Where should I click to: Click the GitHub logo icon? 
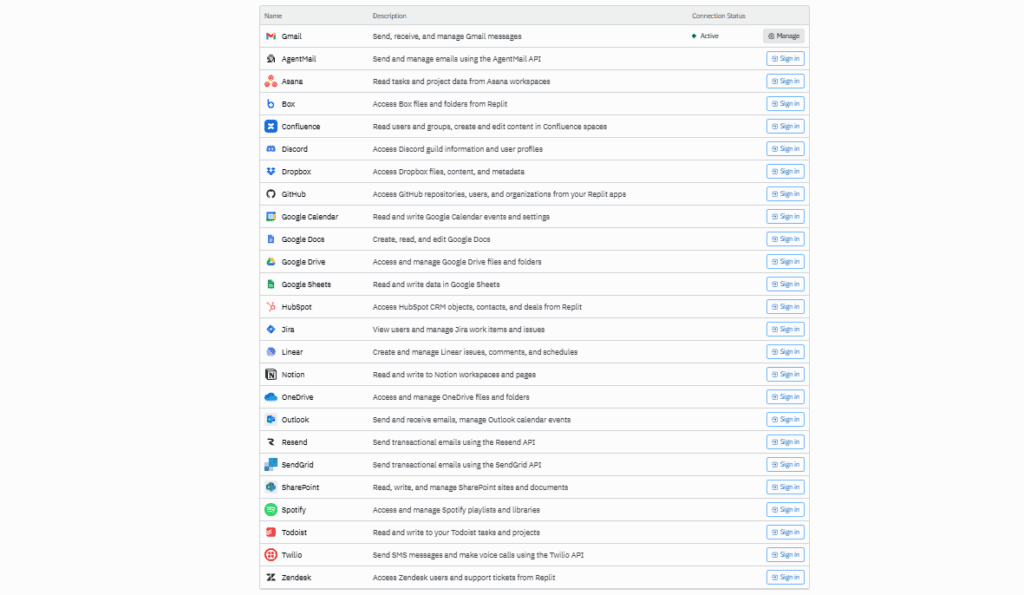[270, 194]
